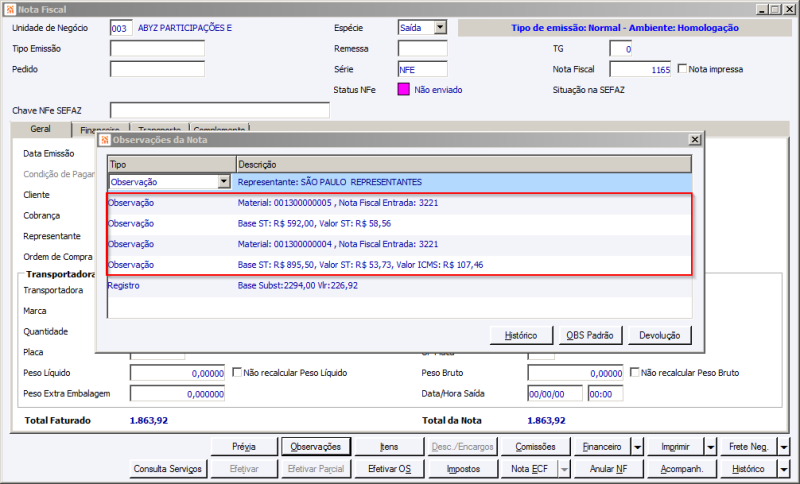800x484 pixels.
Task: Close the Observações da Nota dialog
Action: tap(694, 140)
